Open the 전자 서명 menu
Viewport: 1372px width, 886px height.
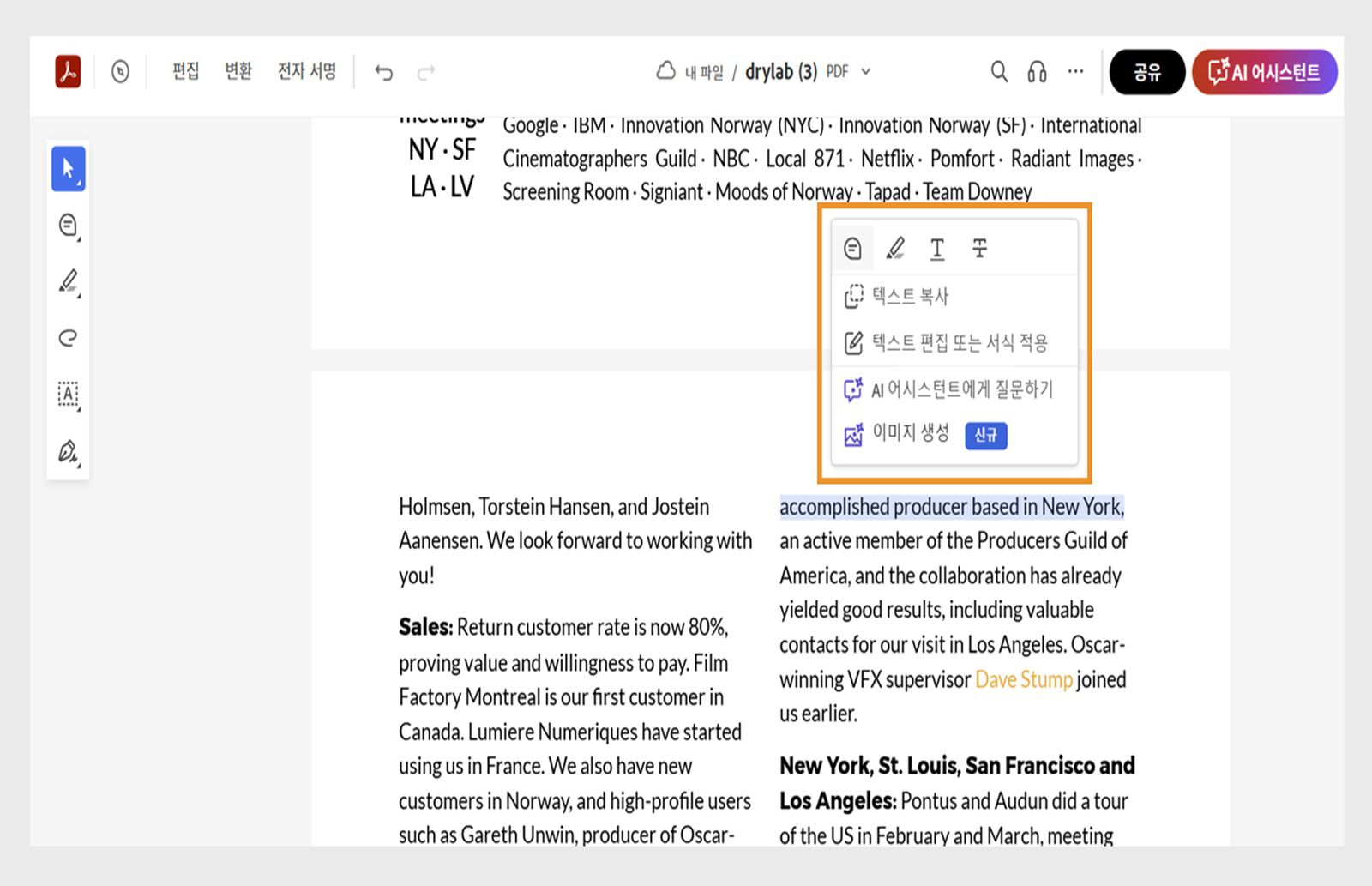(x=306, y=71)
